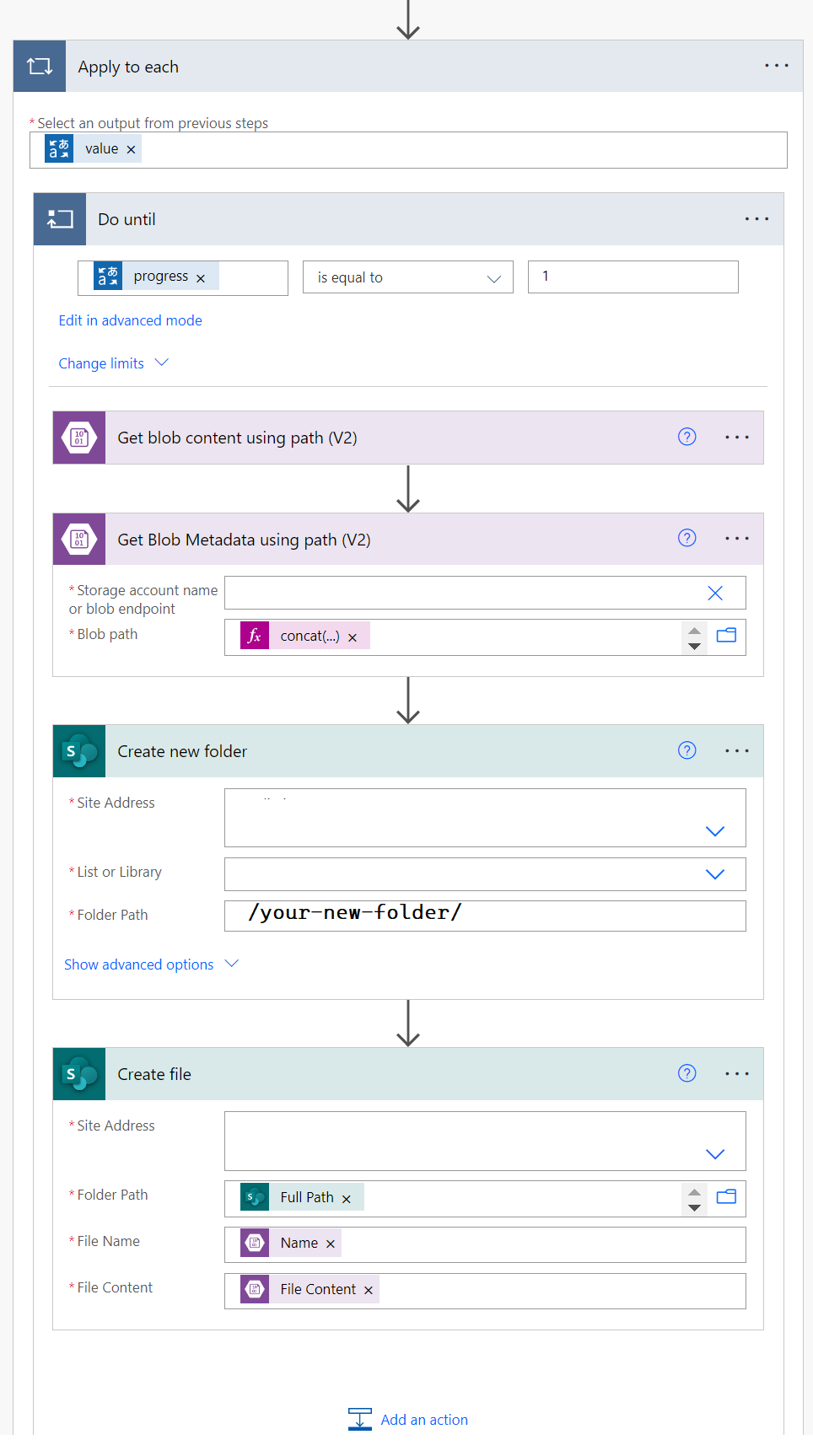The height and width of the screenshot is (1456, 813).
Task: Click Folder Path down stepper in Create file
Action: pyautogui.click(x=694, y=1207)
